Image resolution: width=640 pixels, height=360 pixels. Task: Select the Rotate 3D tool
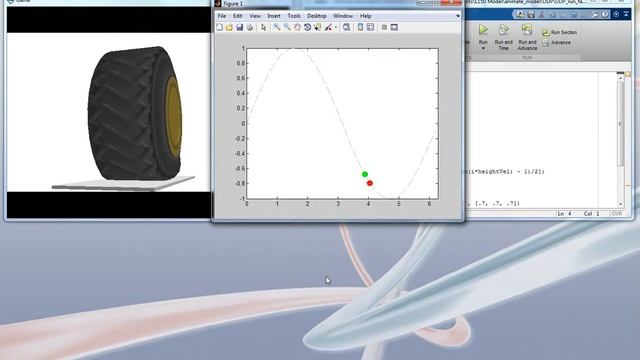point(307,27)
